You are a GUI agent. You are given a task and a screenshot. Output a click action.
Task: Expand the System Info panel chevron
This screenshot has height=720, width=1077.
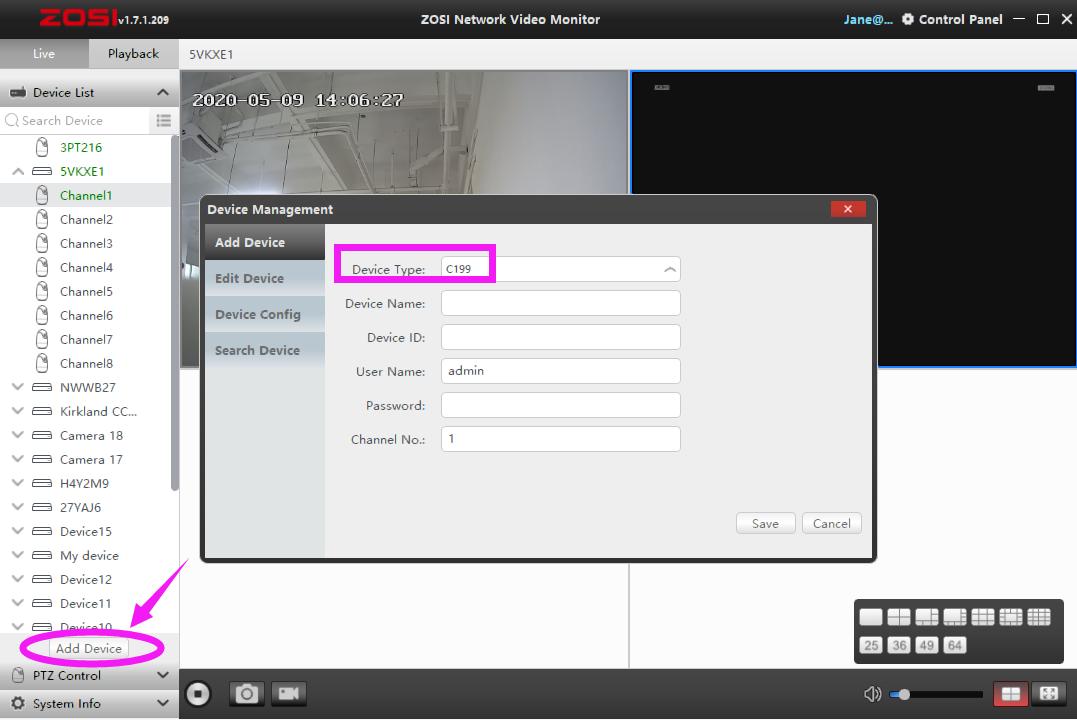pos(163,704)
